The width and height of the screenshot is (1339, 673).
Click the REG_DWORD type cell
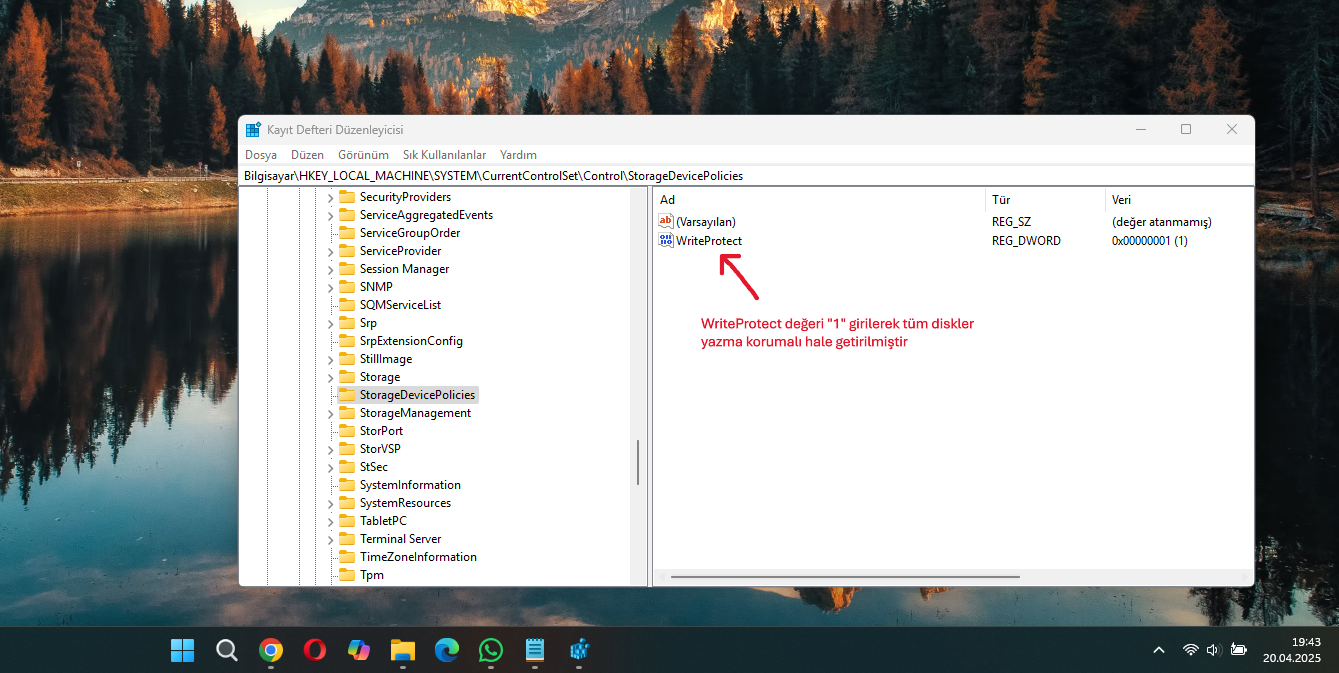tap(1026, 241)
